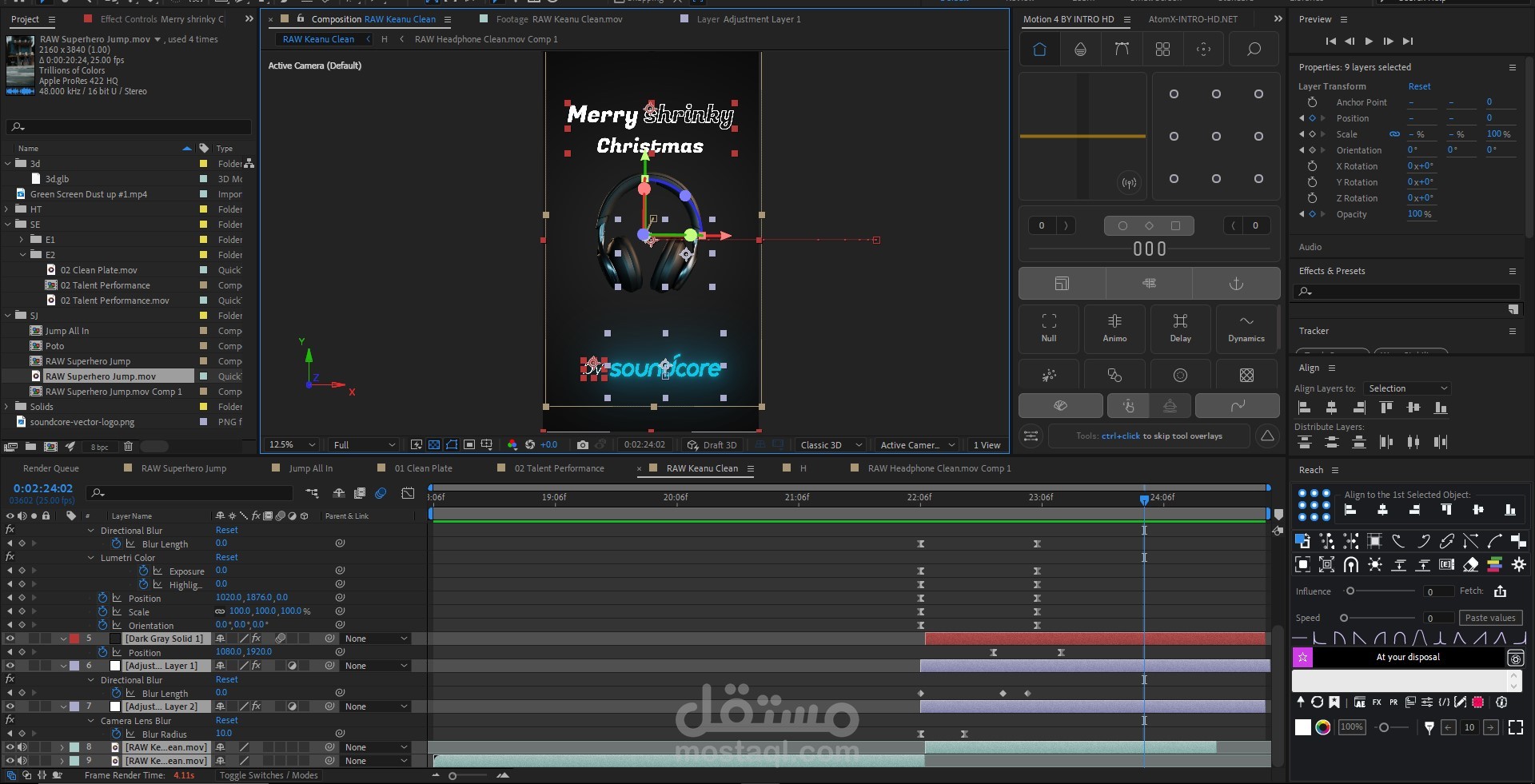Open Align Layers to Selection dropdown

[x=1408, y=388]
